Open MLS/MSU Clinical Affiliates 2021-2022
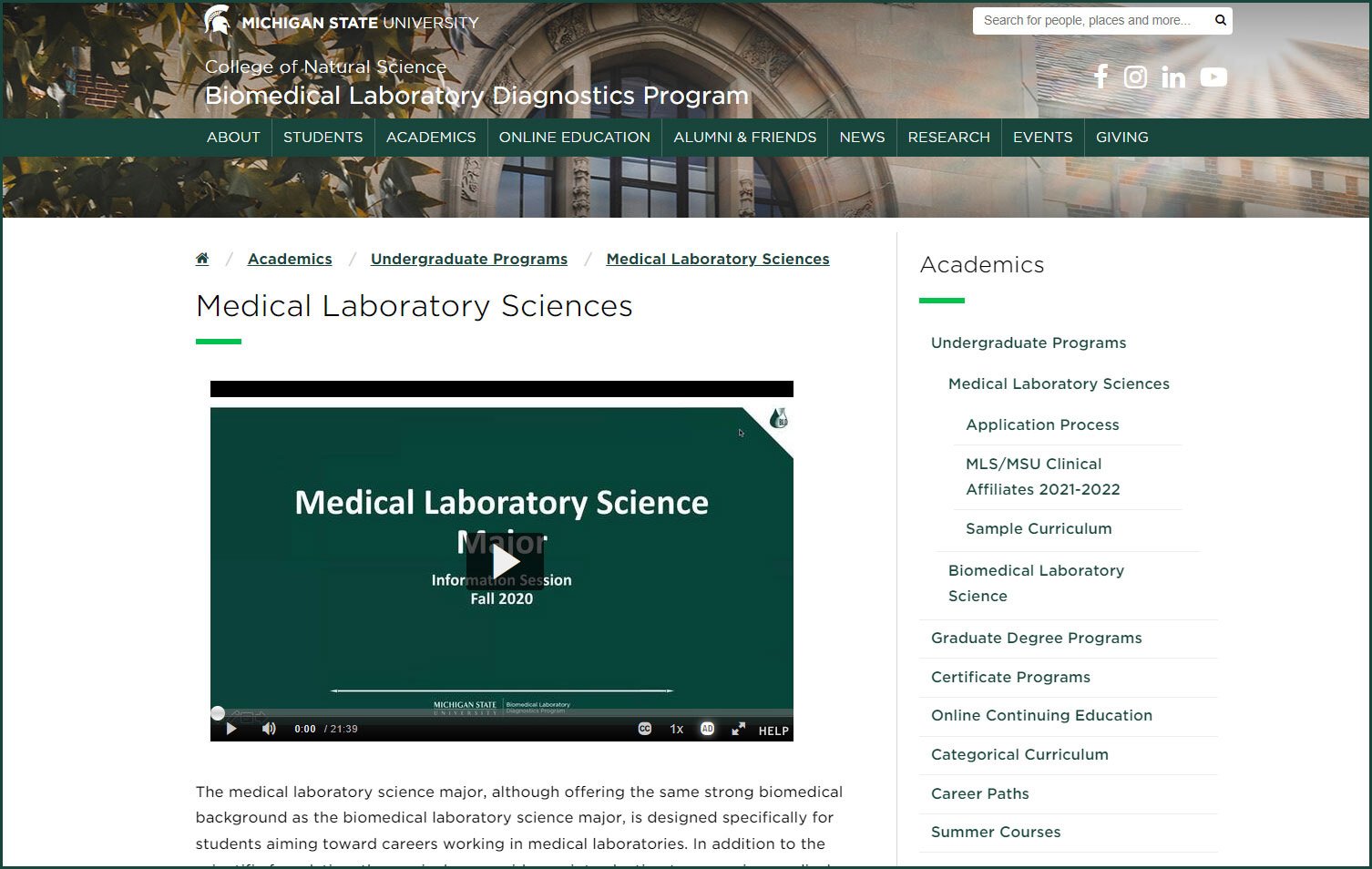 click(1043, 476)
